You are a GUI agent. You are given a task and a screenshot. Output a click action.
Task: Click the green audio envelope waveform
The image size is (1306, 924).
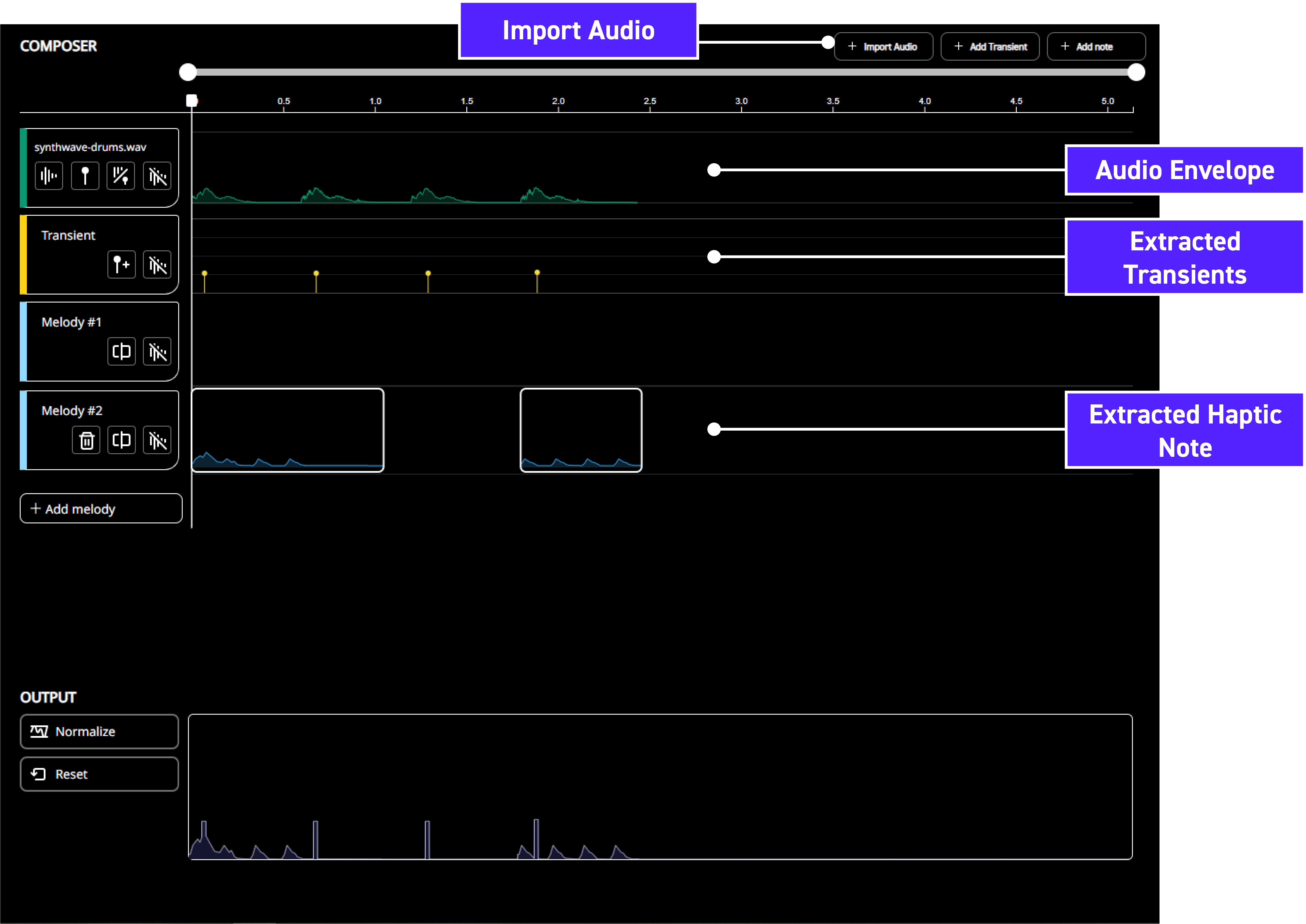415,195
